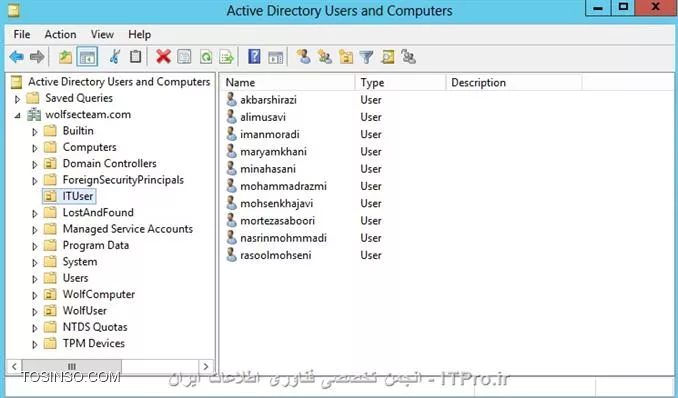Click the app icon in title bar
678x398 pixels.
point(13,10)
